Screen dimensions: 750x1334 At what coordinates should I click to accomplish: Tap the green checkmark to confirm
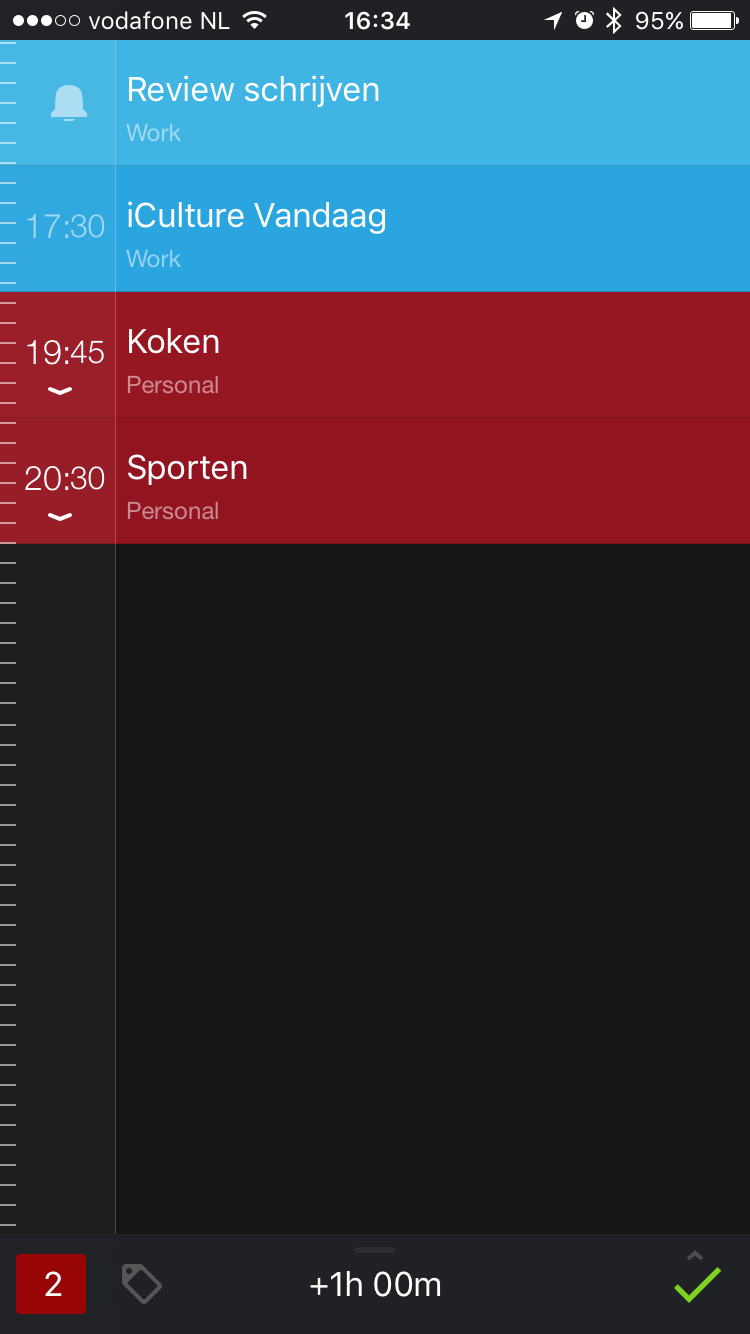tap(697, 1284)
